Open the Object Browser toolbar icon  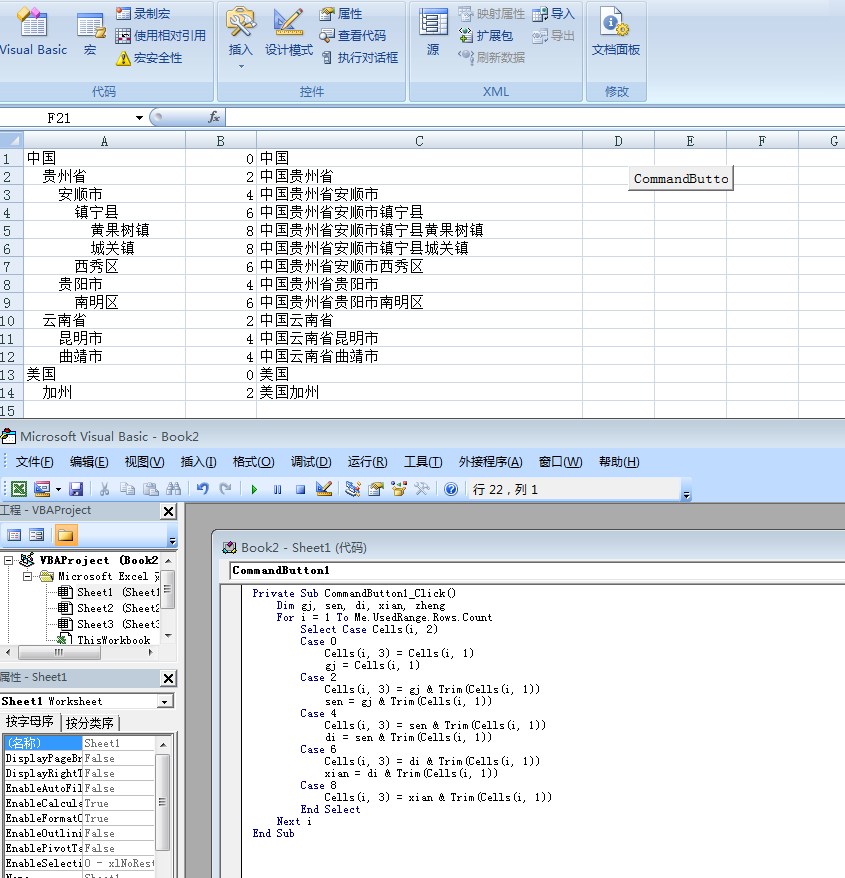point(399,489)
